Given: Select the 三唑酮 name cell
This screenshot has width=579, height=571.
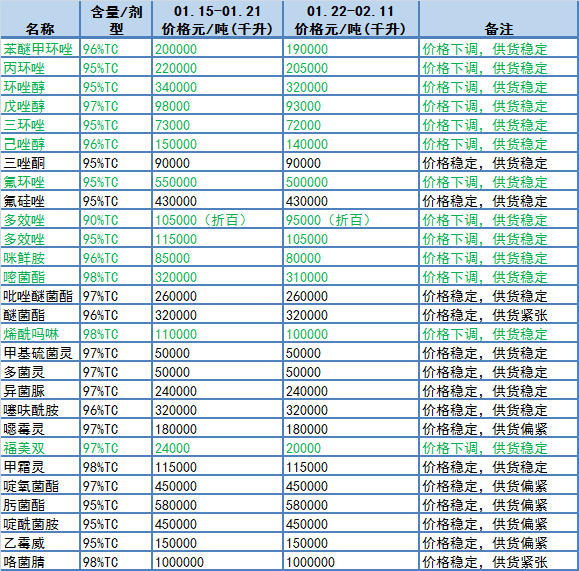Looking at the screenshot, I should click(40, 163).
